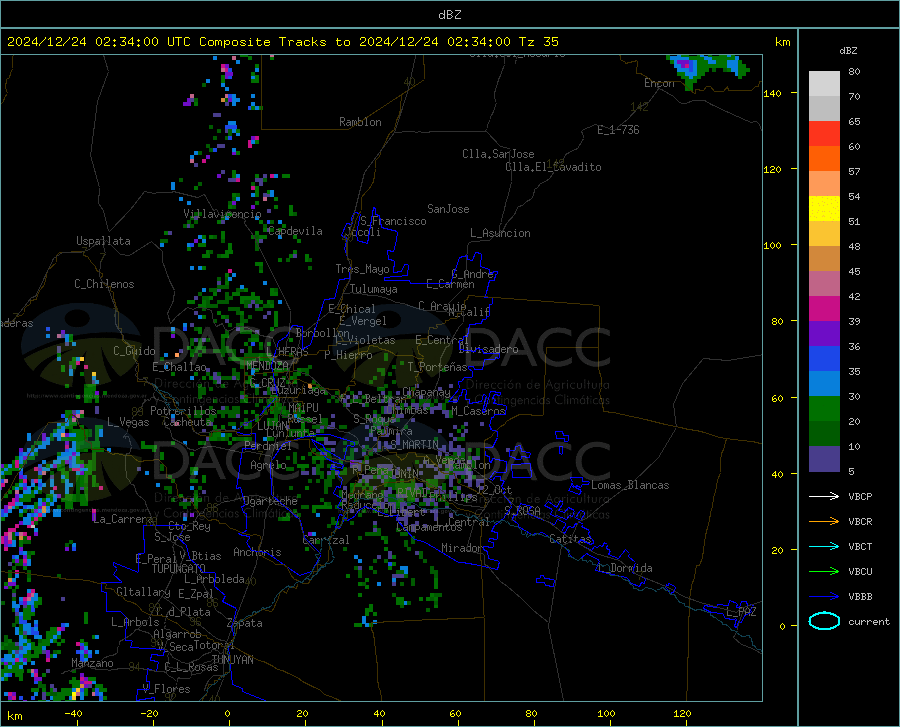Screen dimensions: 900x727
Task: Click the composite tracks timestamp header text
Action: [282, 42]
